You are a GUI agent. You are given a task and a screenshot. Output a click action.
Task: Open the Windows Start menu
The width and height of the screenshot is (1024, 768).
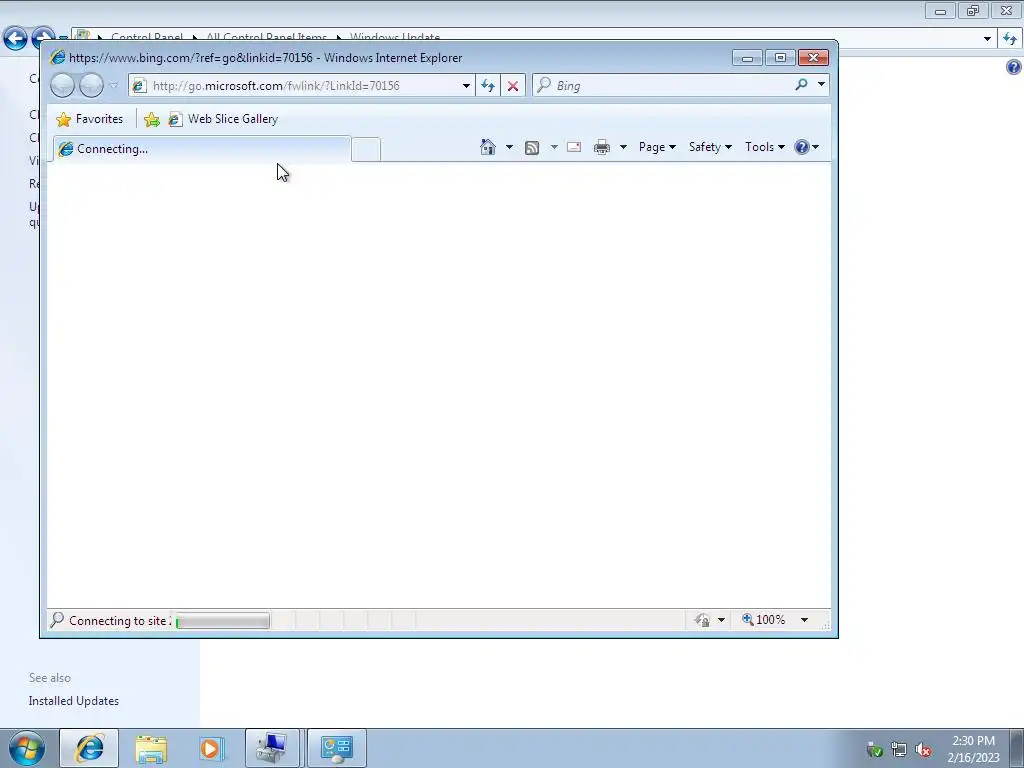(x=27, y=748)
